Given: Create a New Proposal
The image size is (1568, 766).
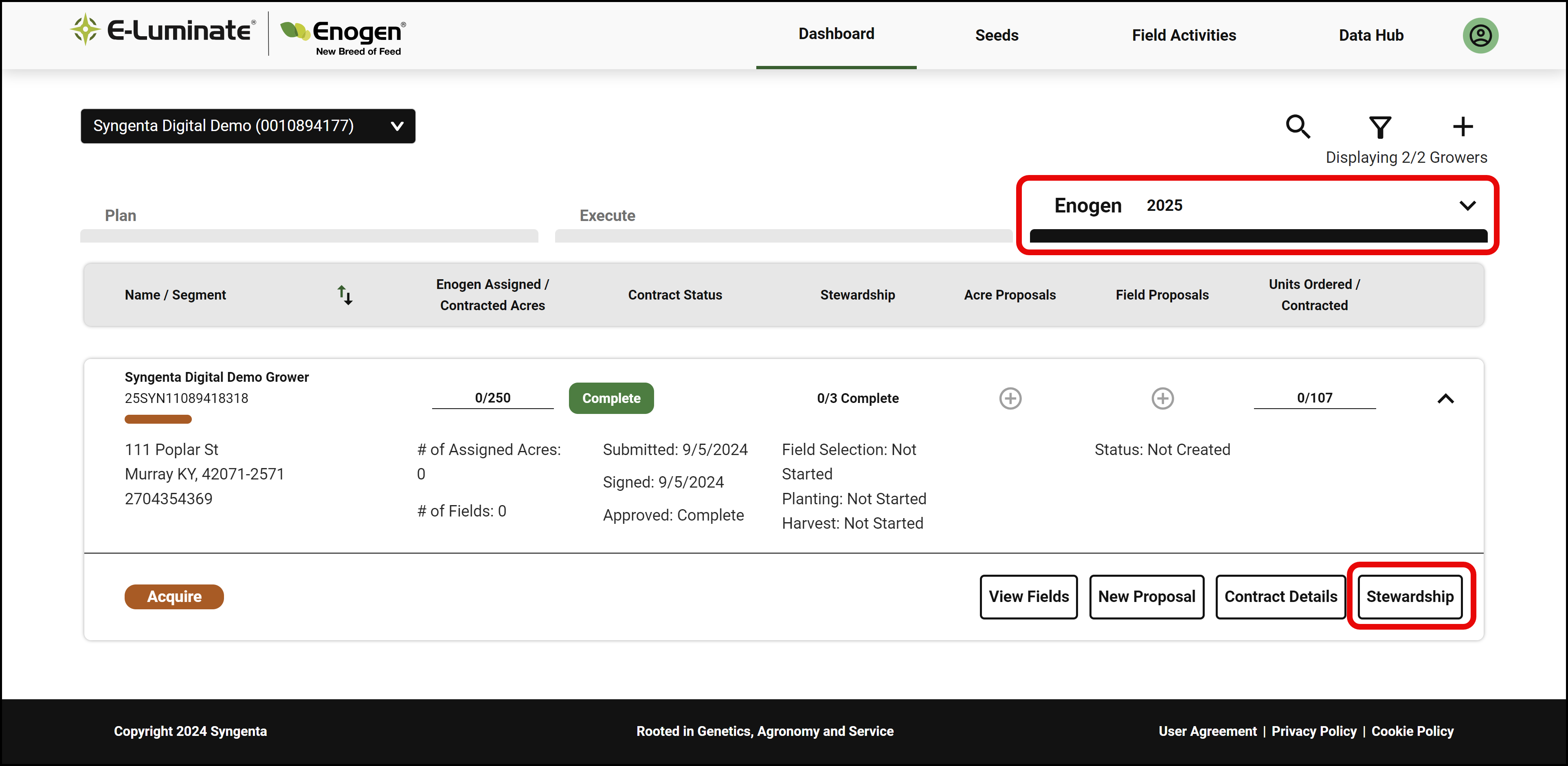Looking at the screenshot, I should point(1147,596).
